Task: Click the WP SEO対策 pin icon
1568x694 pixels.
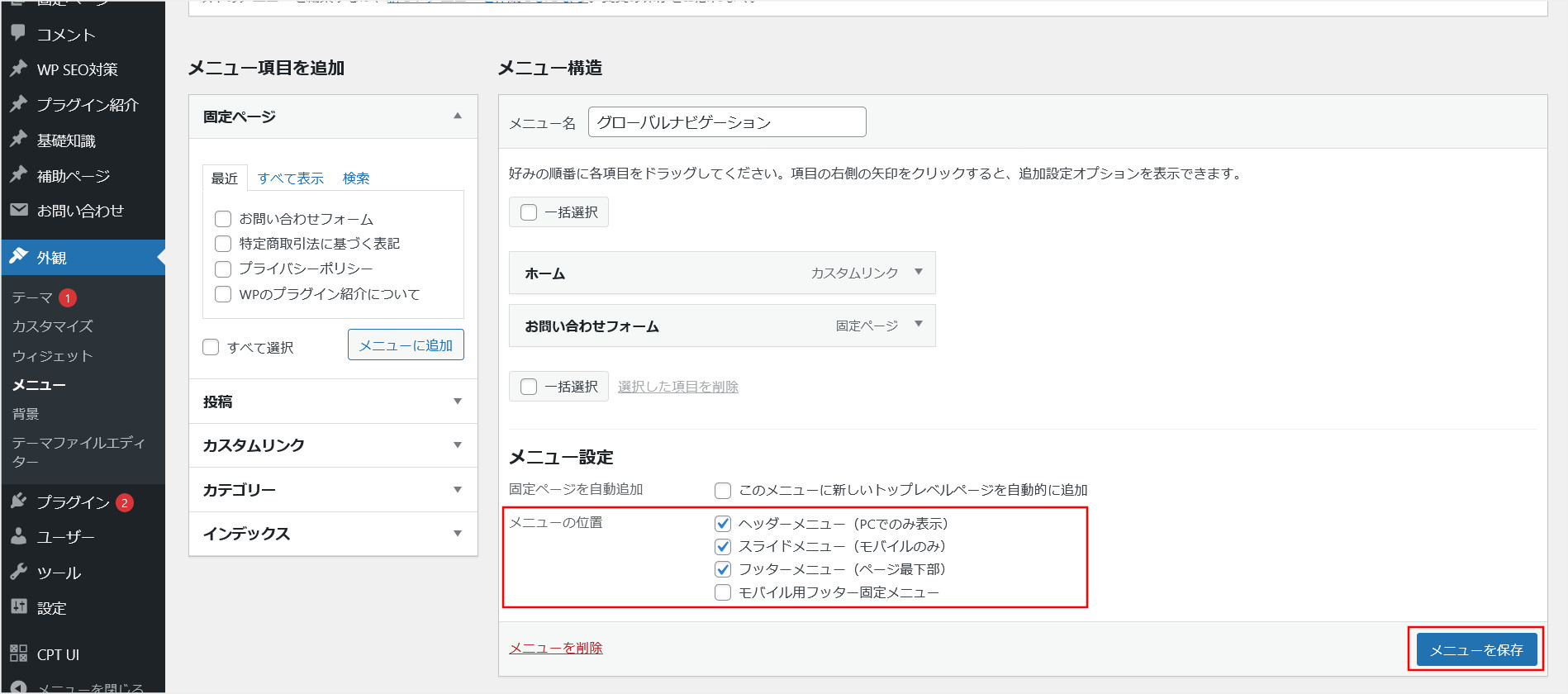Action: pos(18,69)
